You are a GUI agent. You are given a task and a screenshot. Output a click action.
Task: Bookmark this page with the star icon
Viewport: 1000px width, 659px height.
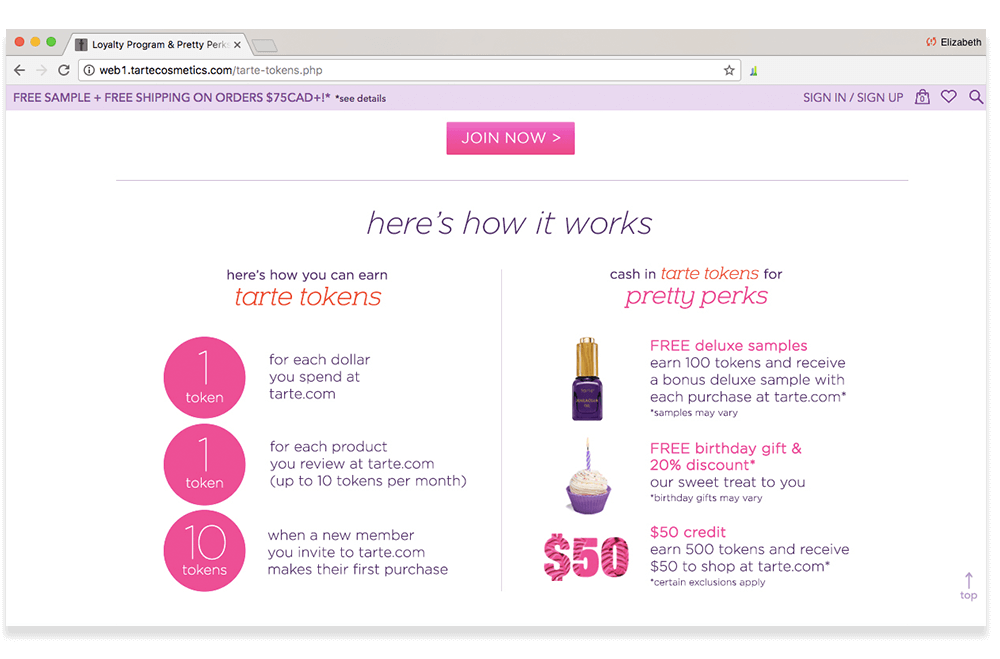pyautogui.click(x=729, y=70)
